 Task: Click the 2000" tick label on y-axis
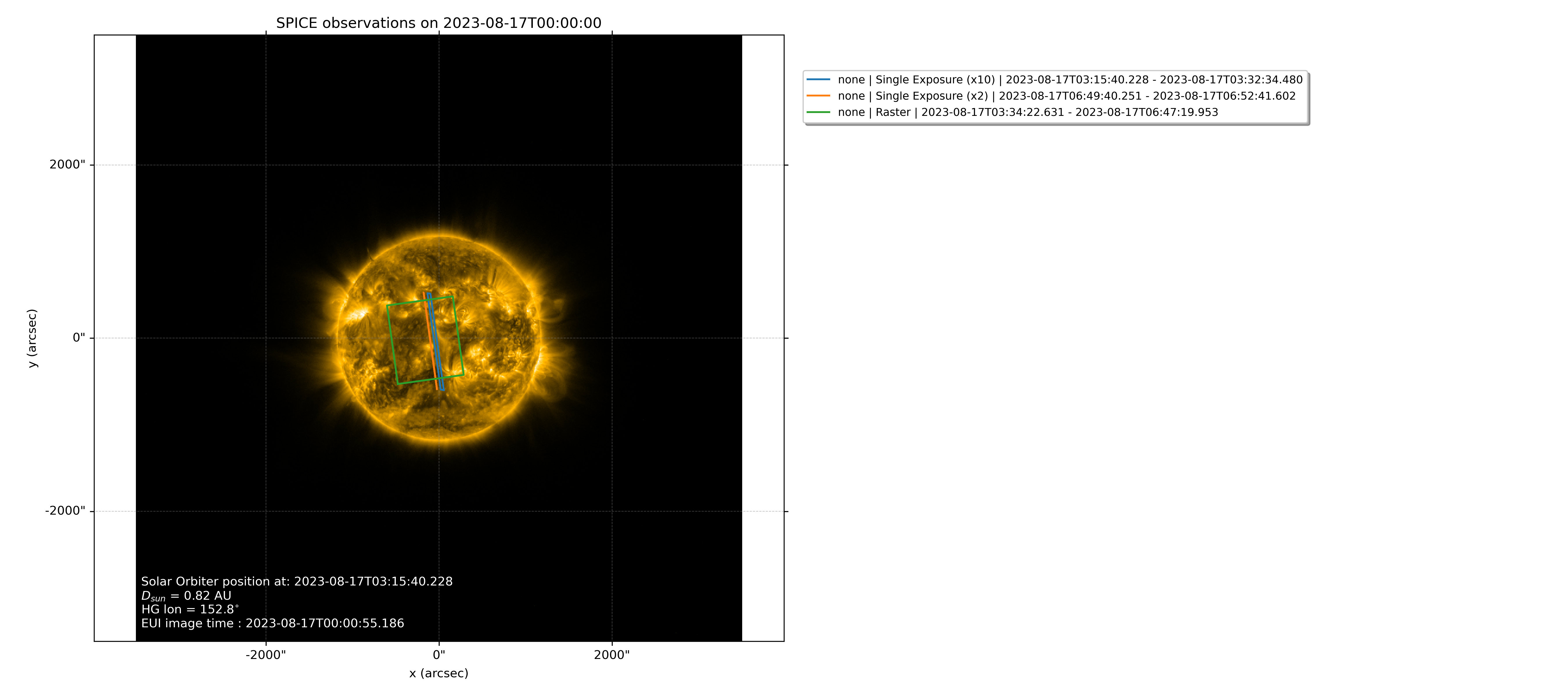point(67,165)
